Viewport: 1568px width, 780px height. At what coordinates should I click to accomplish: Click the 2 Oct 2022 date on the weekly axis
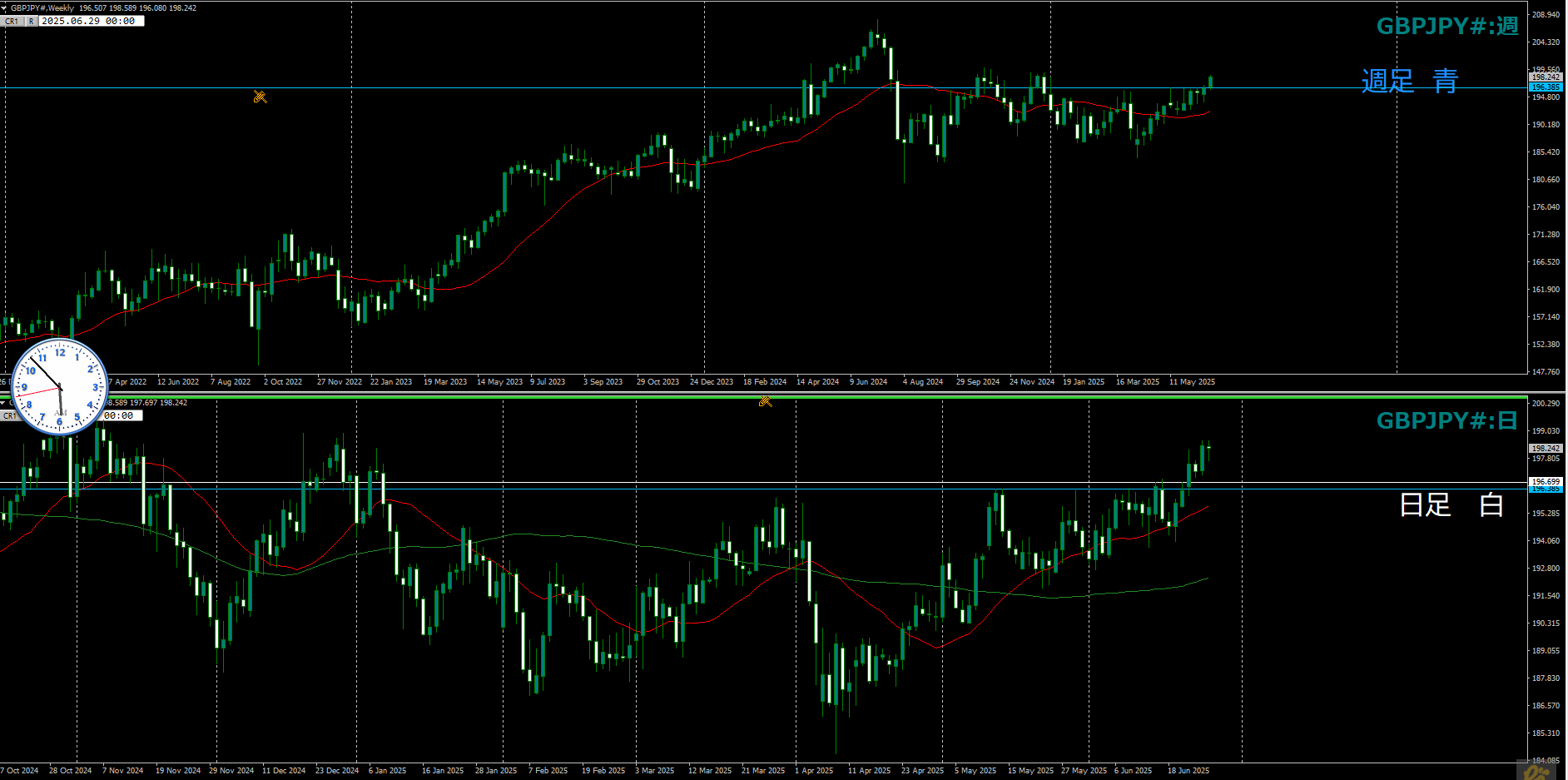[x=283, y=382]
